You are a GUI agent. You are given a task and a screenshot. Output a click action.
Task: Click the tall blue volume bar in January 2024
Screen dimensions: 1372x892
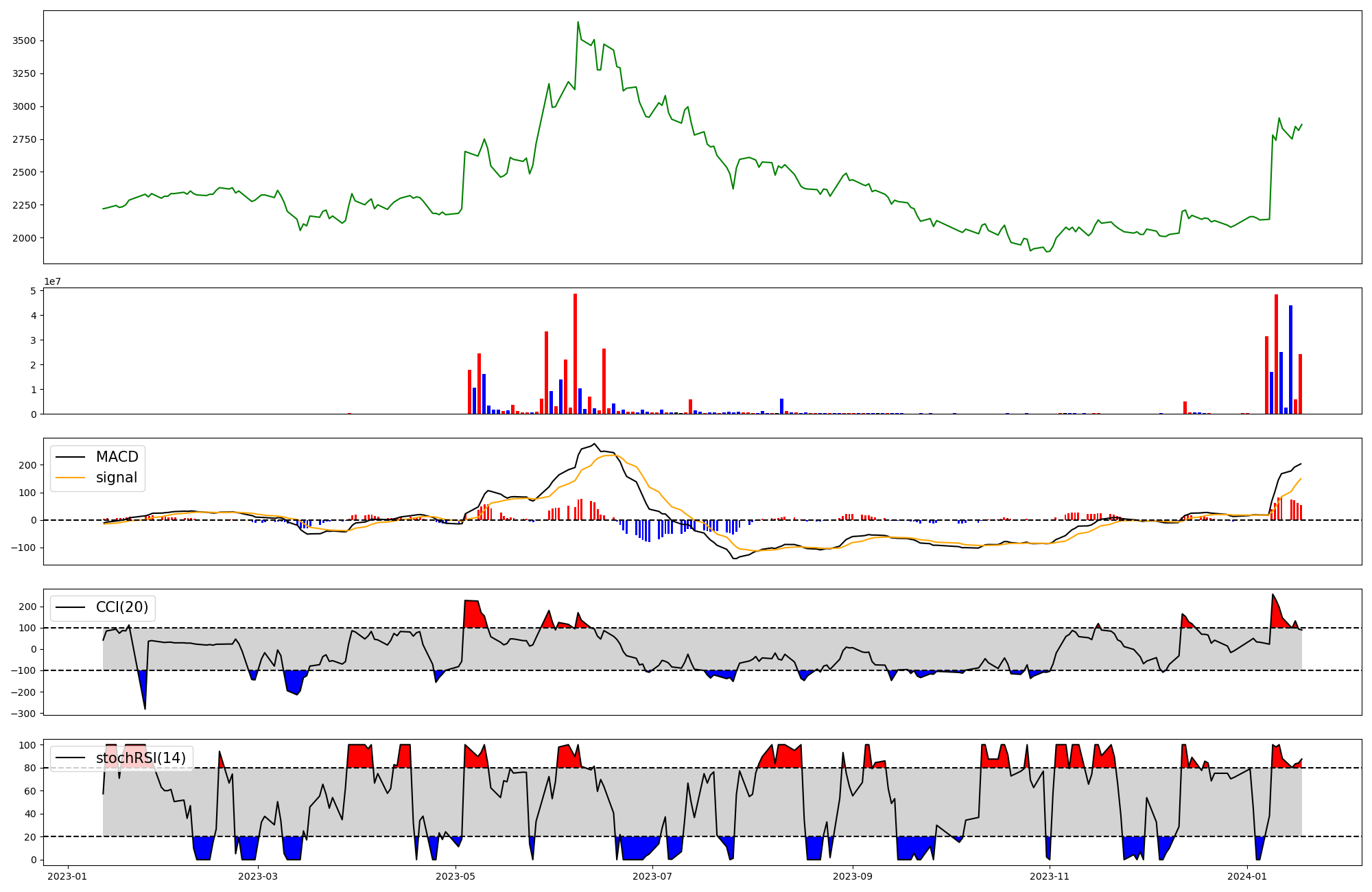(x=1290, y=360)
